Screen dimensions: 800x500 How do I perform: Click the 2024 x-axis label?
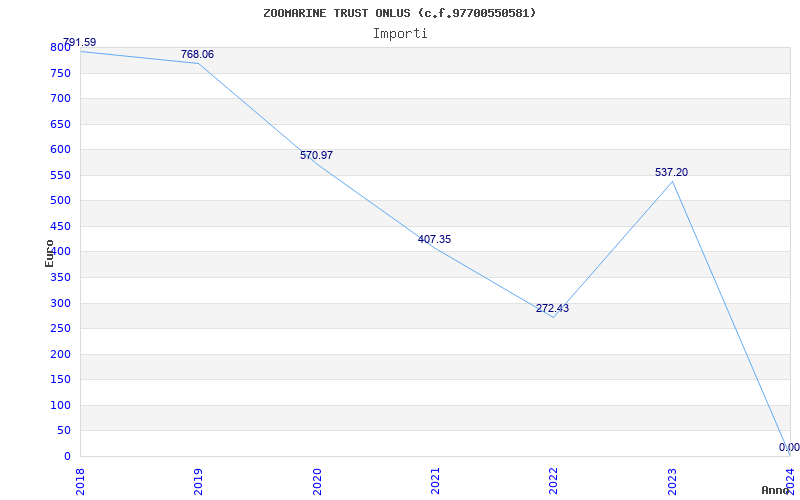pos(790,481)
